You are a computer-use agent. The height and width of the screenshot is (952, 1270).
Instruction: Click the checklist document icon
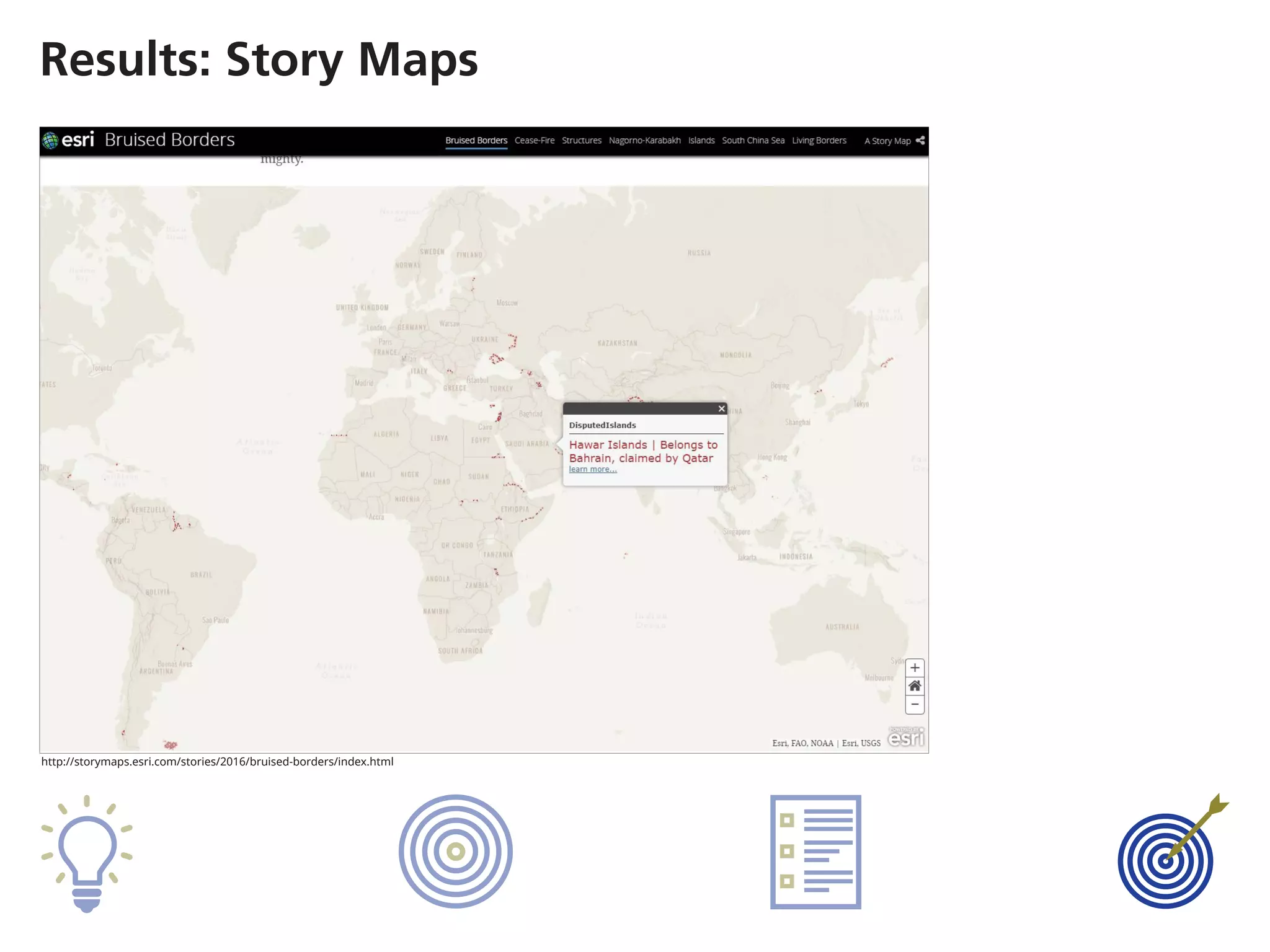click(815, 852)
